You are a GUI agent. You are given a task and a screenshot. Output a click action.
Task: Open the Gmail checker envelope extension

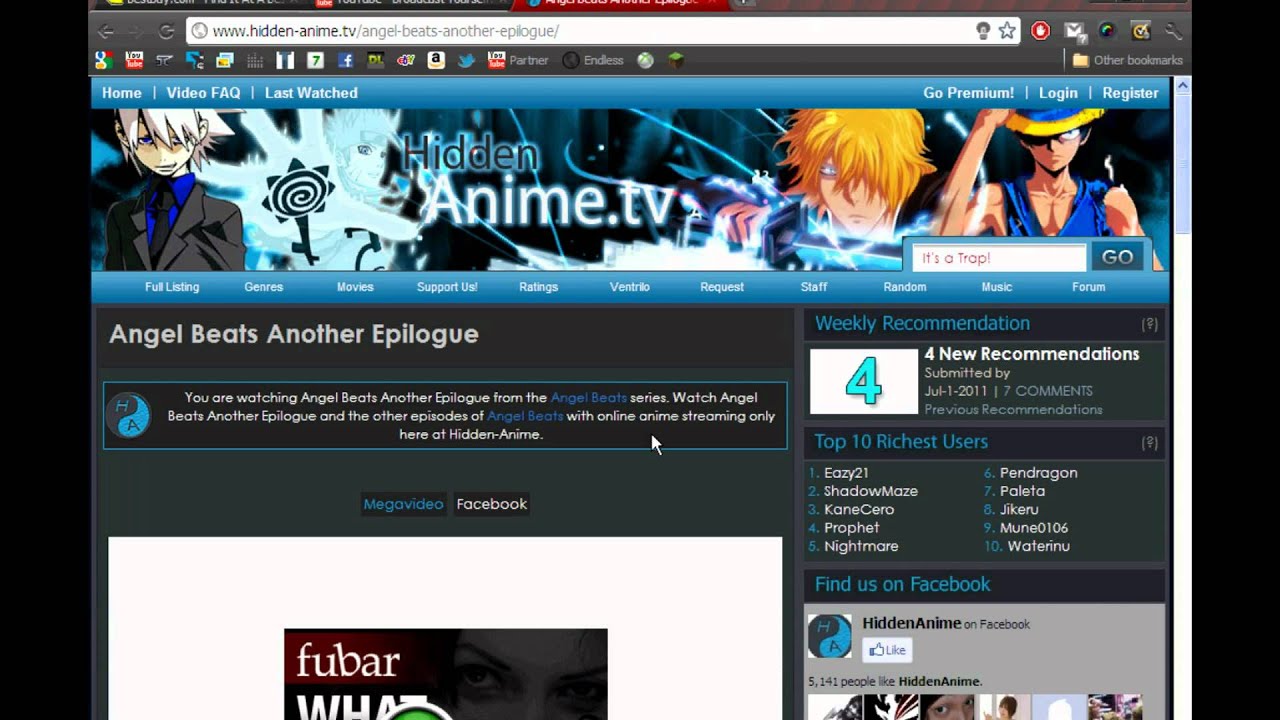1075,31
